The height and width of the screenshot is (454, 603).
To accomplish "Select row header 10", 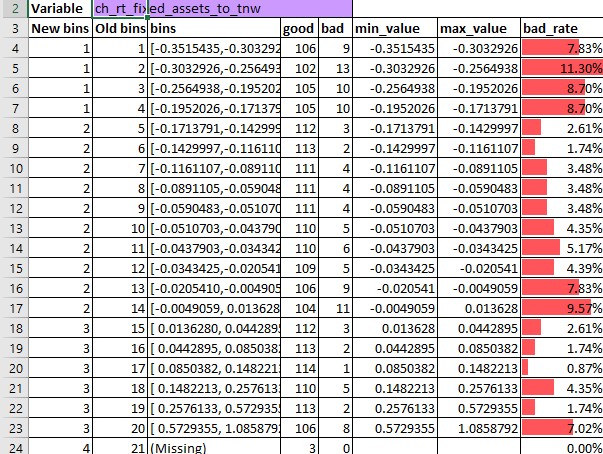I will [x=15, y=168].
